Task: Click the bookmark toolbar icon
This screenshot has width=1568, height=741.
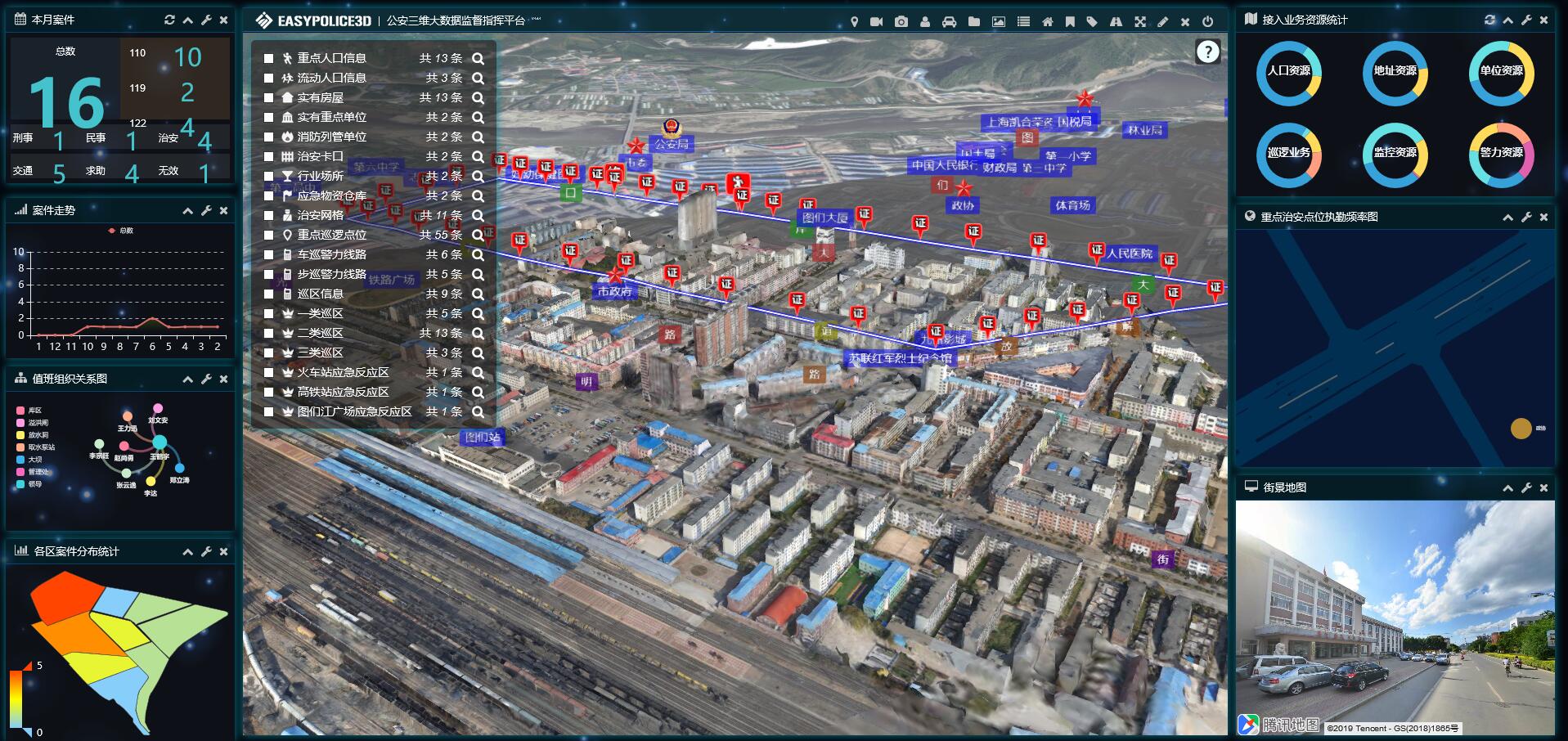Action: click(1070, 22)
